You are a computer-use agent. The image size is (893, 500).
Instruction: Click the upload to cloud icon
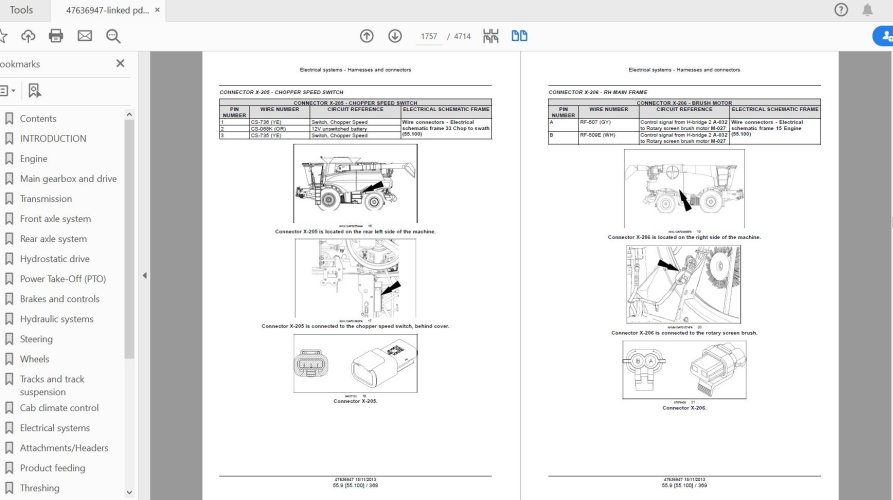pos(28,36)
